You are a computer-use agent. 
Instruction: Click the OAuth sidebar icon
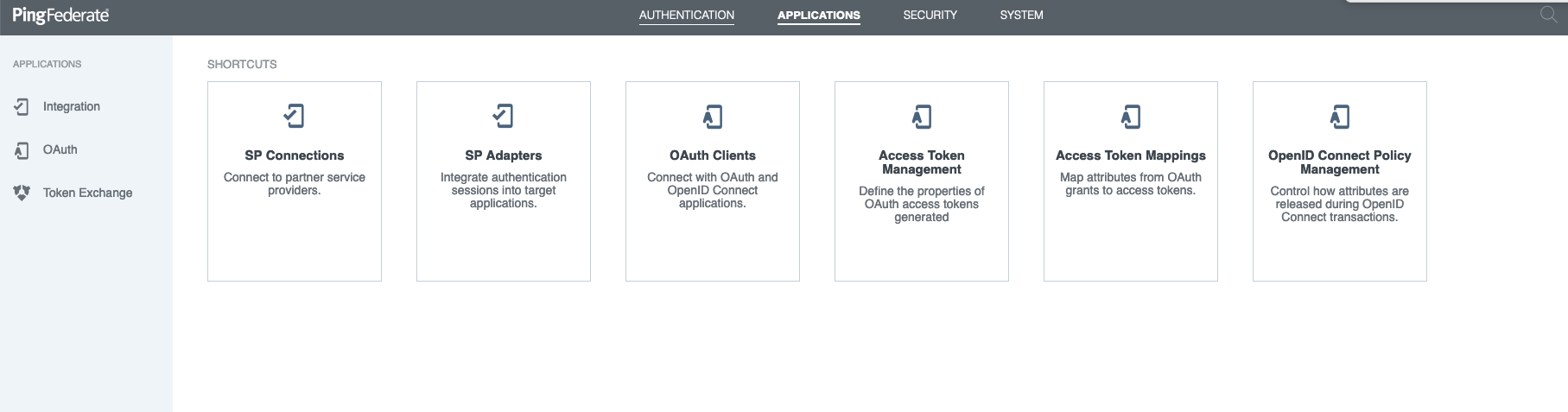tap(22, 150)
